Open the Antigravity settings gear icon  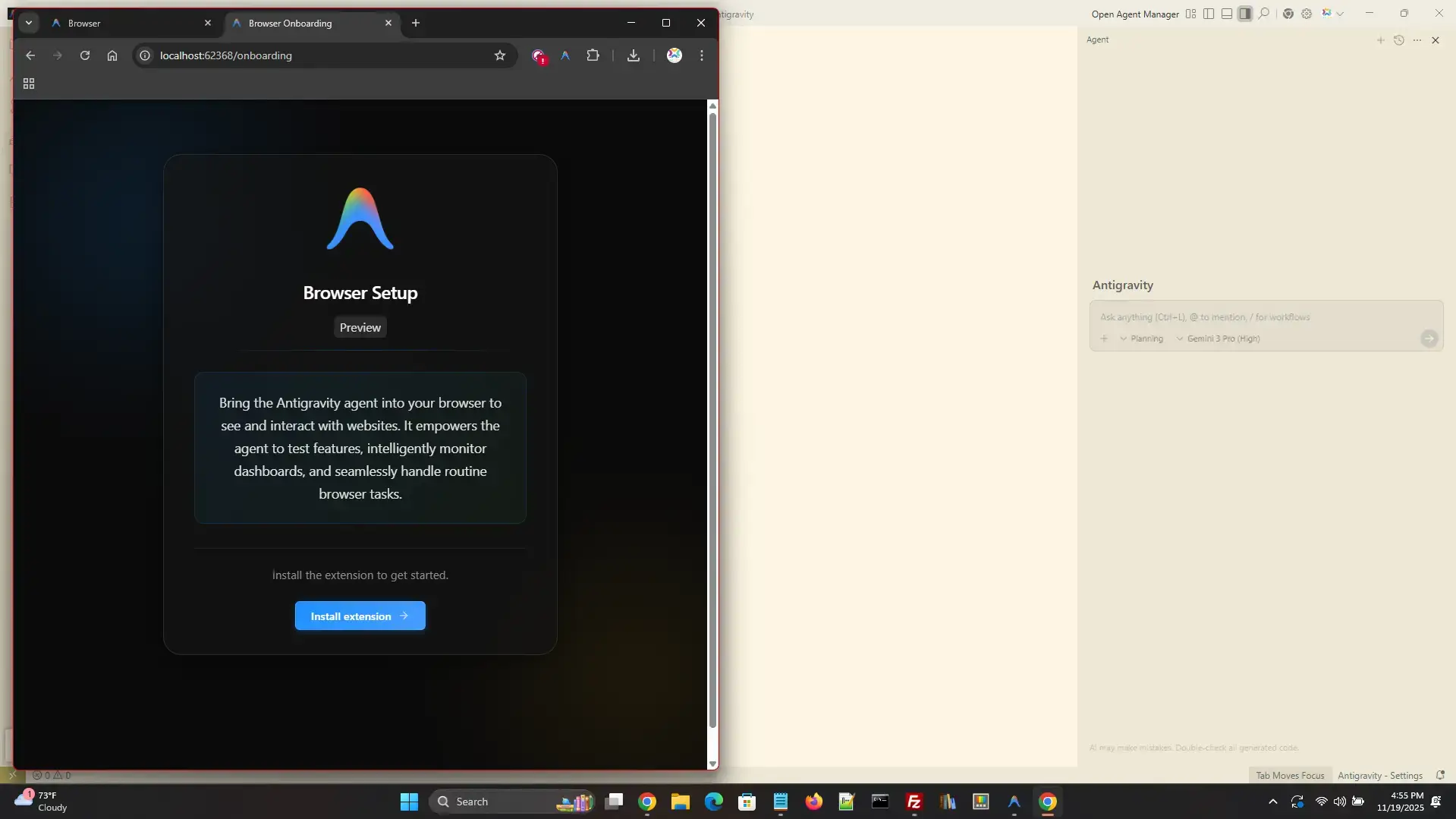1307,14
